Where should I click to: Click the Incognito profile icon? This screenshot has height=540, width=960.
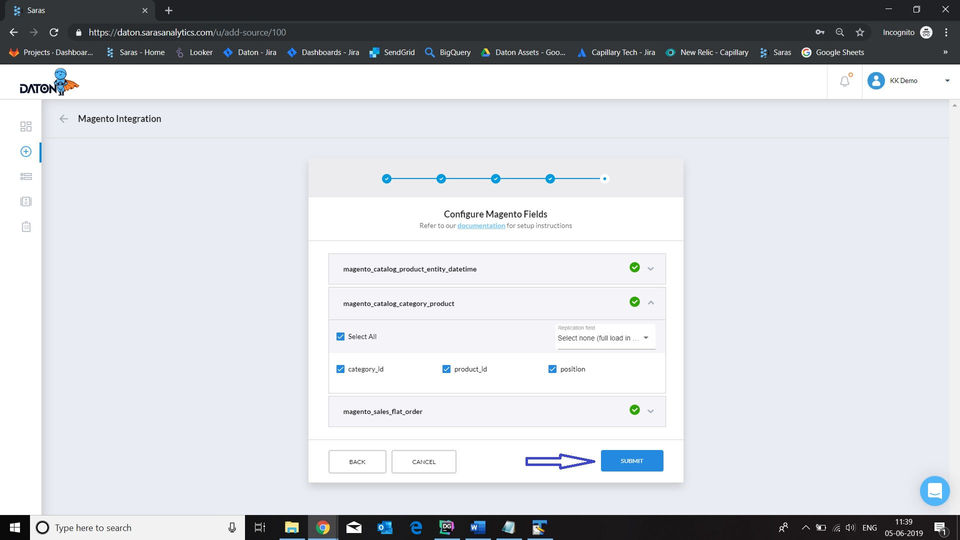tap(926, 32)
